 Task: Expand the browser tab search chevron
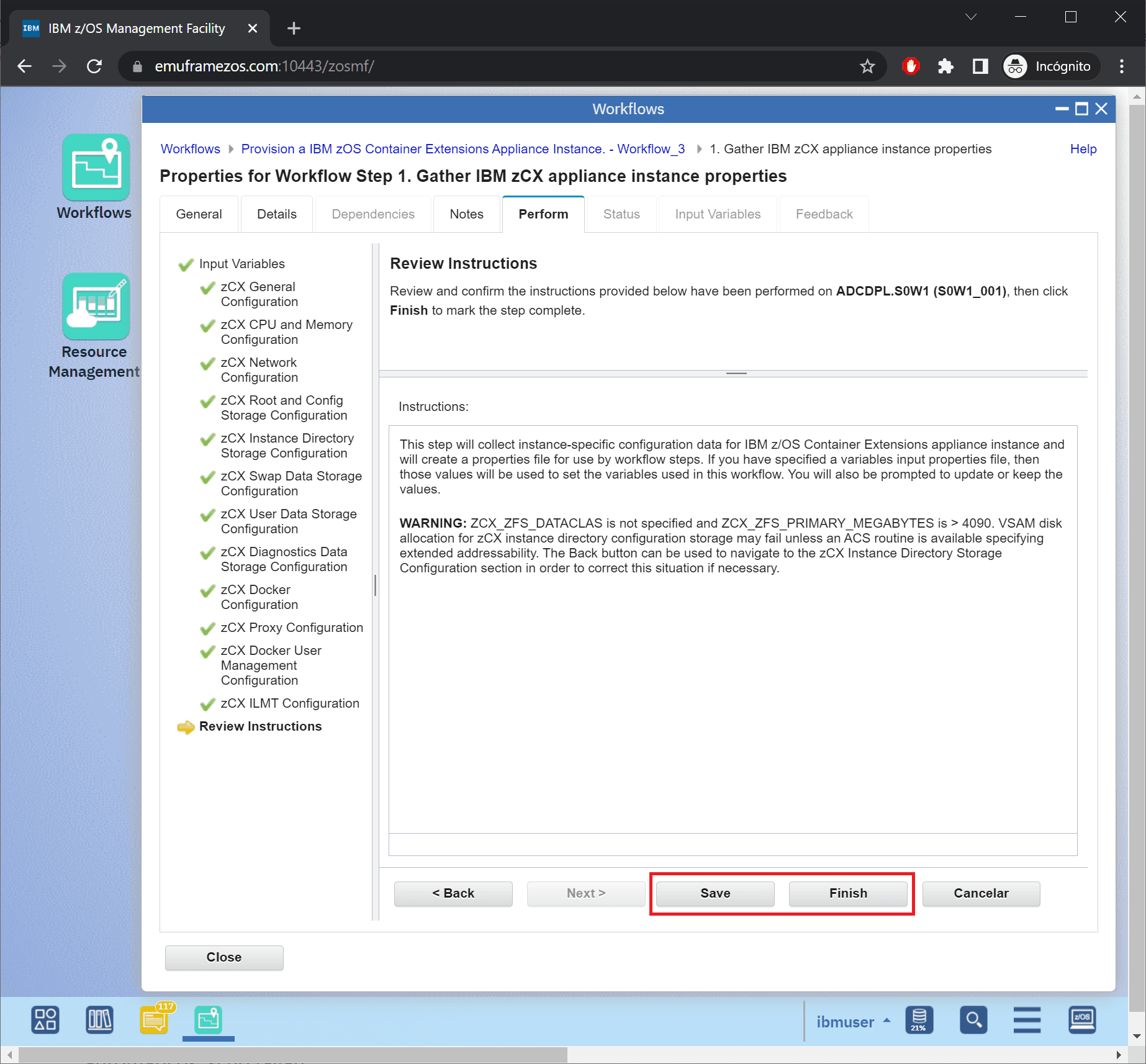pyautogui.click(x=971, y=17)
